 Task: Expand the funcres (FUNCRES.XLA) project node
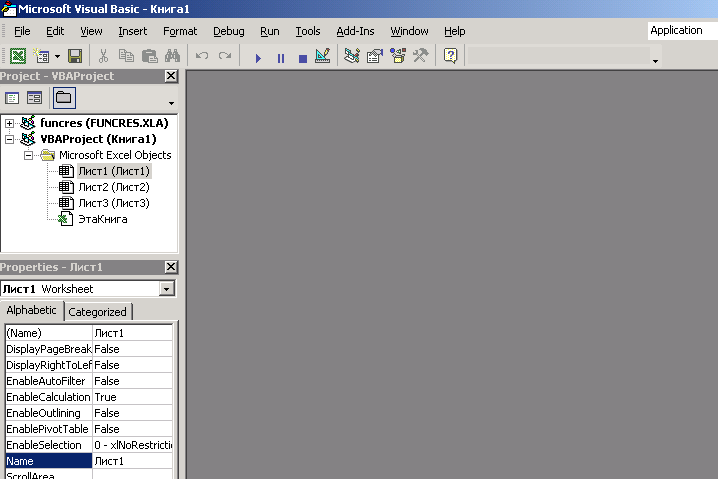click(x=9, y=123)
